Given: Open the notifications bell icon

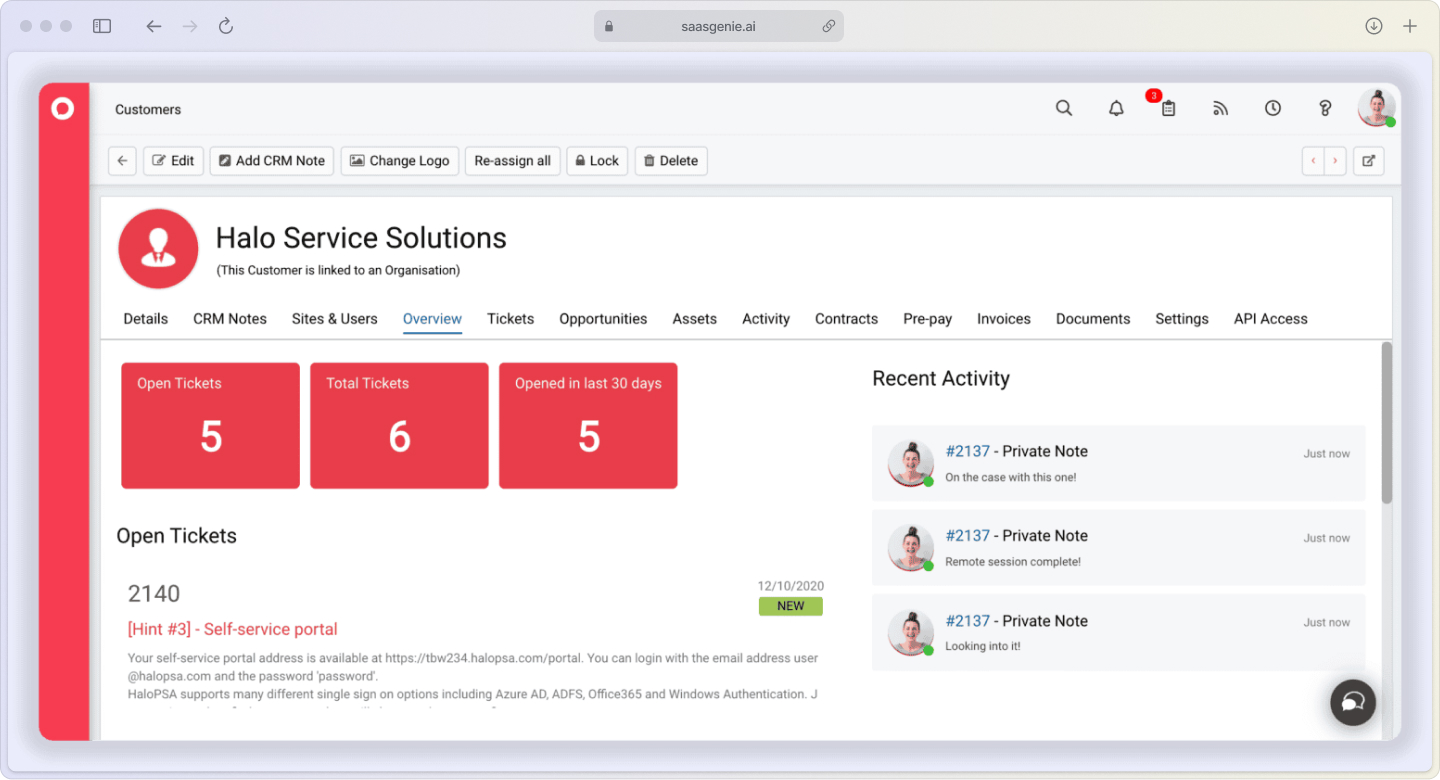Looking at the screenshot, I should pyautogui.click(x=1116, y=108).
